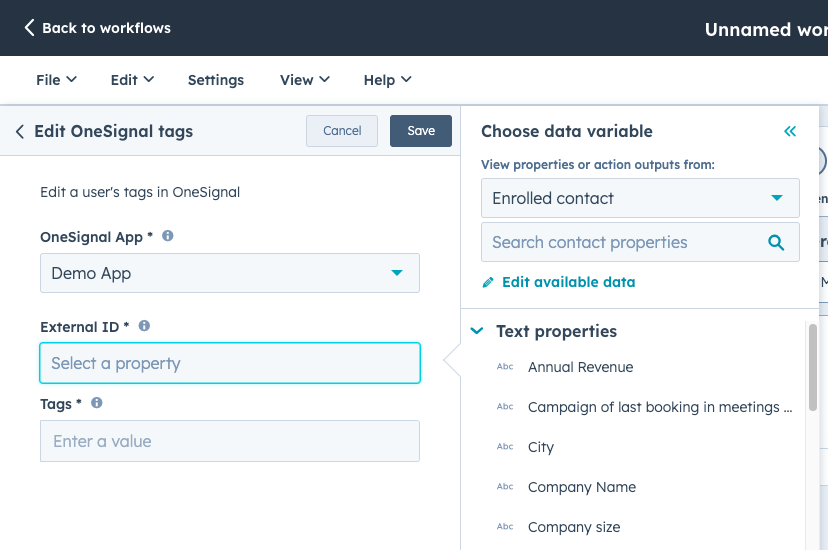
Task: Open info tooltip for External ID
Action: pos(144,326)
